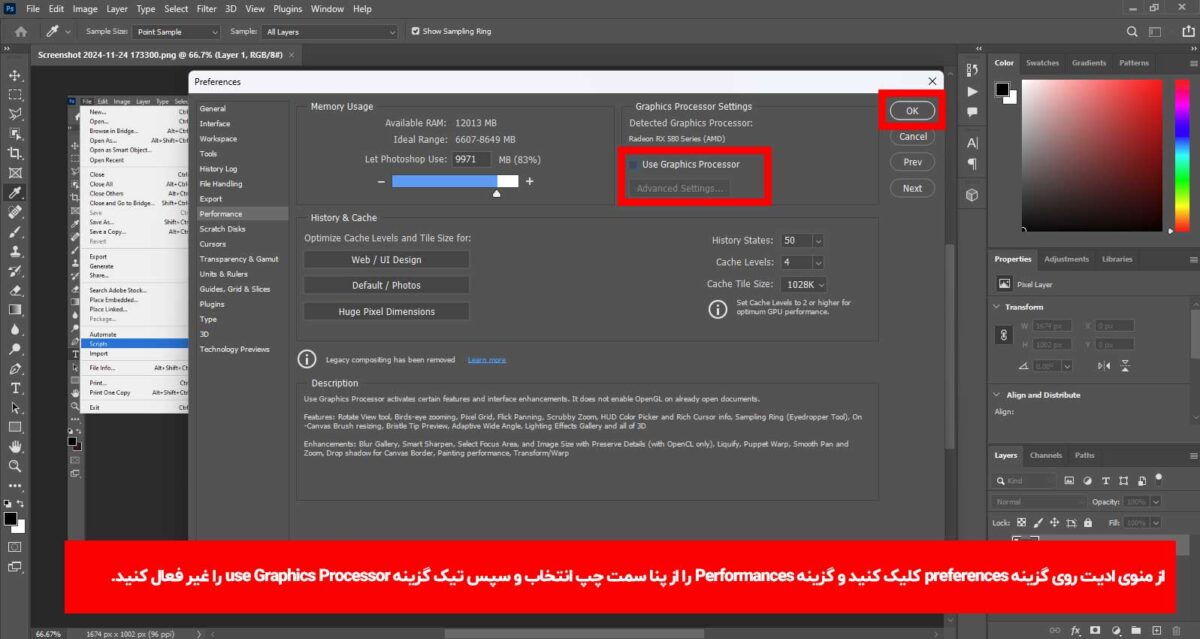Screen dimensions: 1200x639
Task: Select the Clone Stamp tool
Action: tap(15, 251)
